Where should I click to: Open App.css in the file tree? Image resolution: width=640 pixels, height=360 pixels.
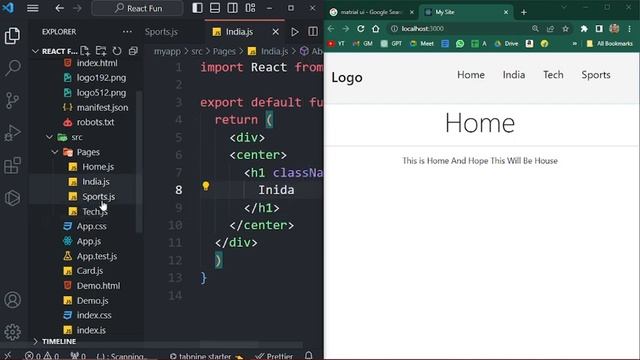[x=91, y=226]
